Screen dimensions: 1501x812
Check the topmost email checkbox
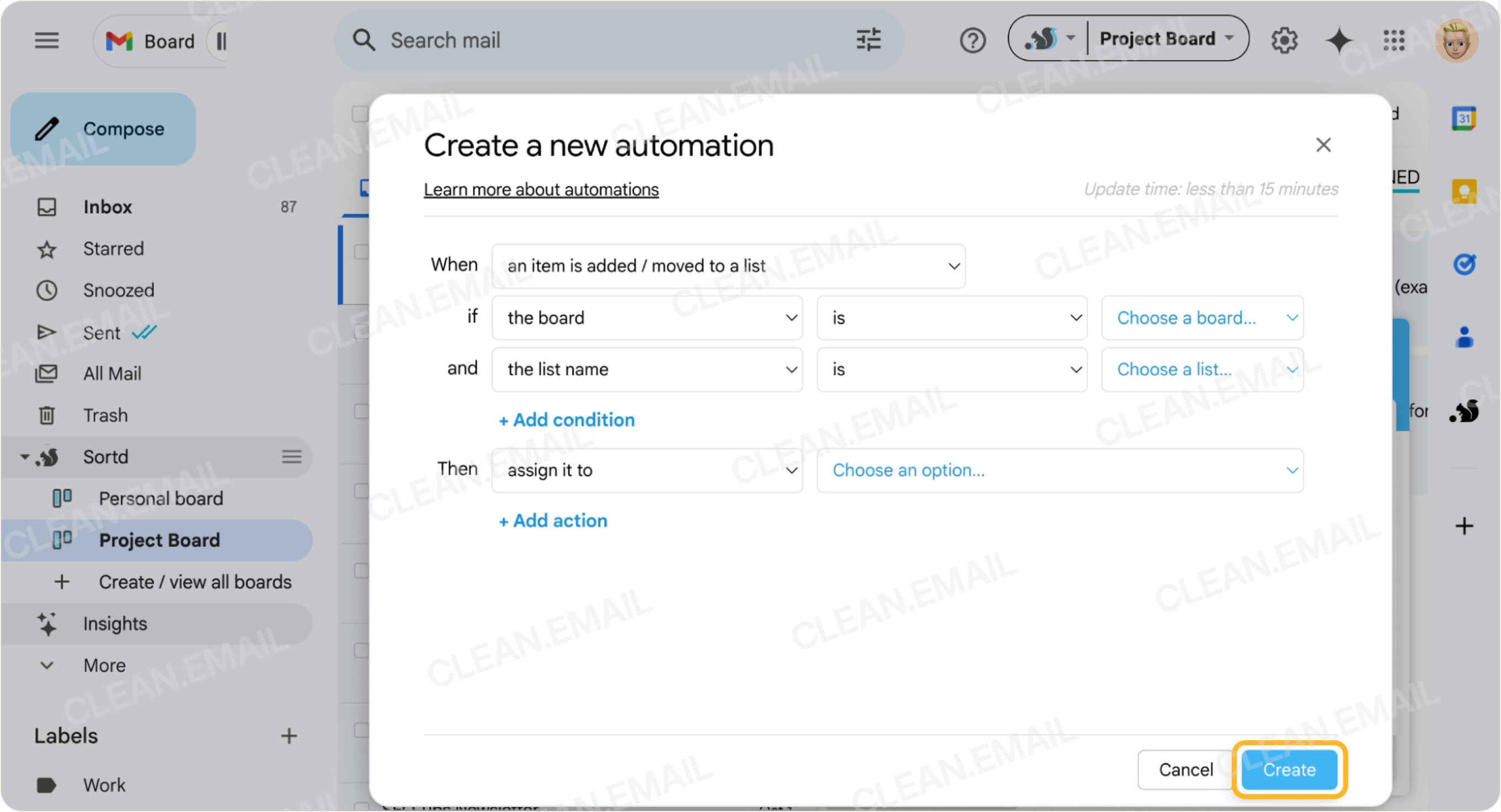[361, 114]
